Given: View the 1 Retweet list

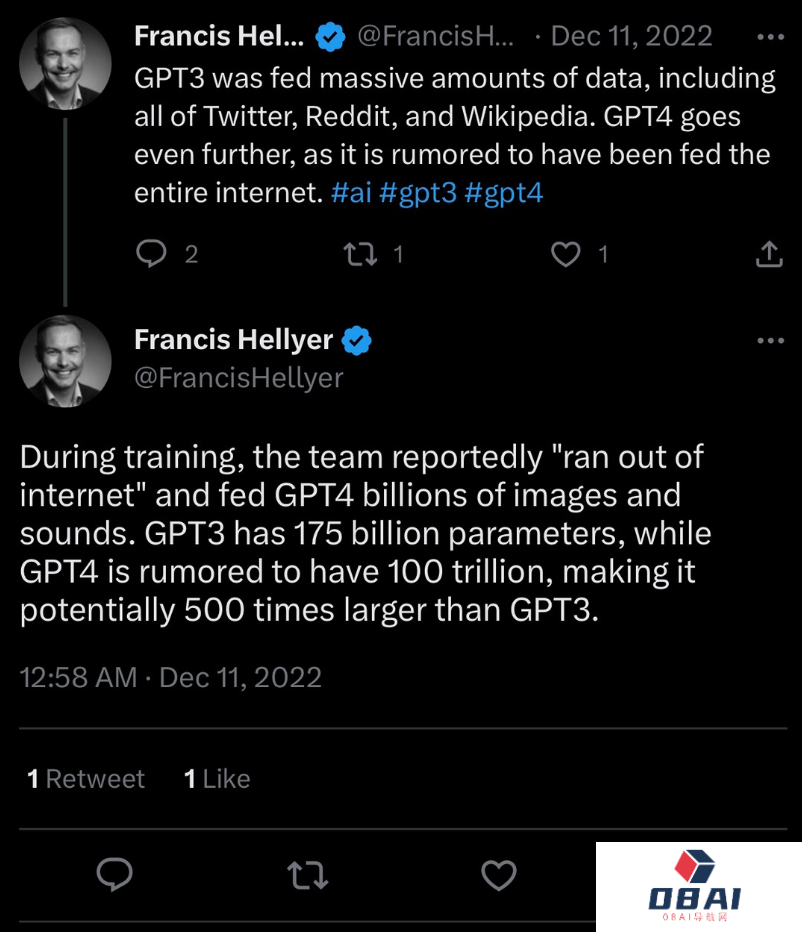Looking at the screenshot, I should (86, 779).
